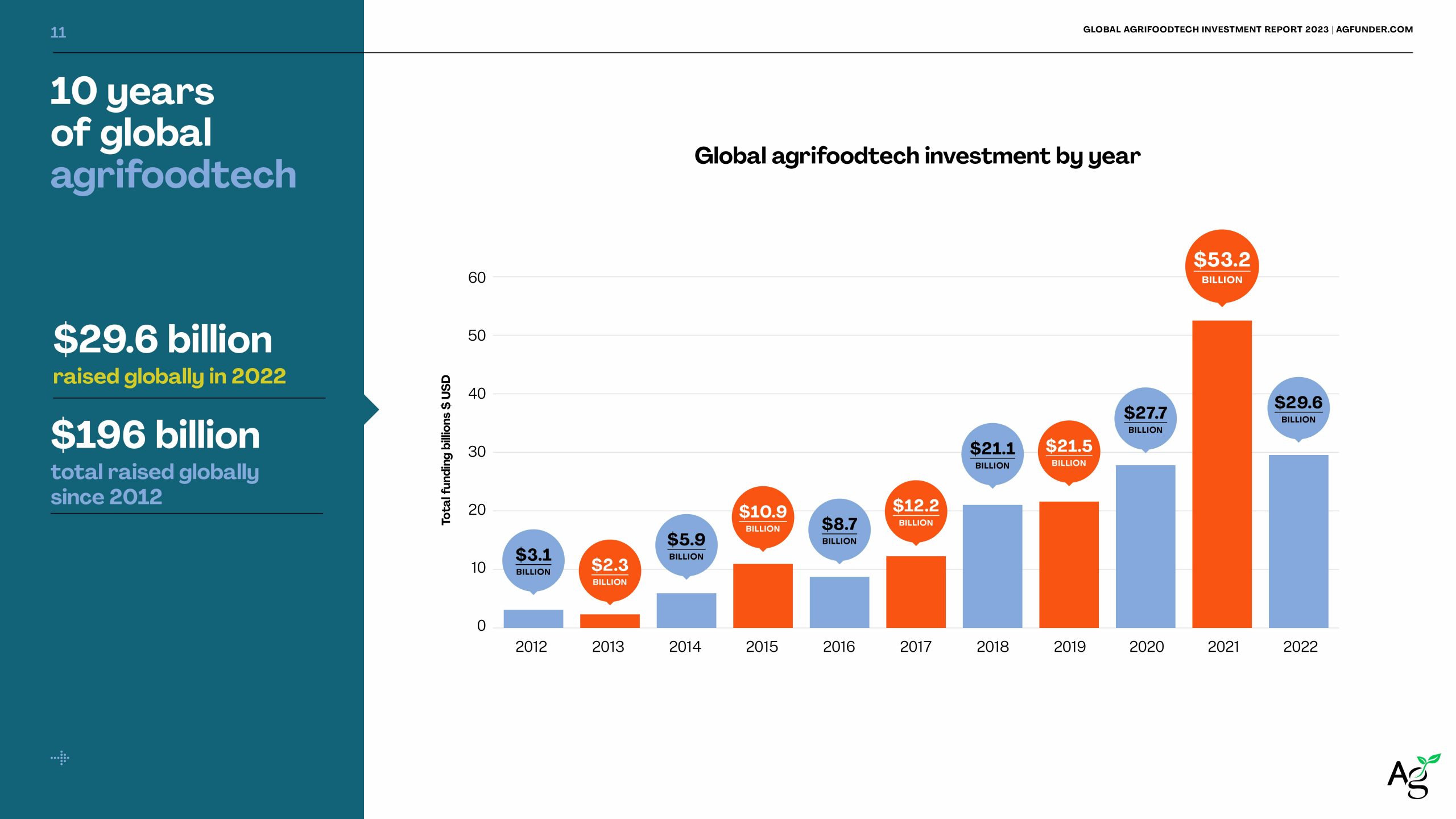Viewport: 1456px width, 819px height.
Task: Click the $29.6 billion blue bubble
Action: (1298, 408)
